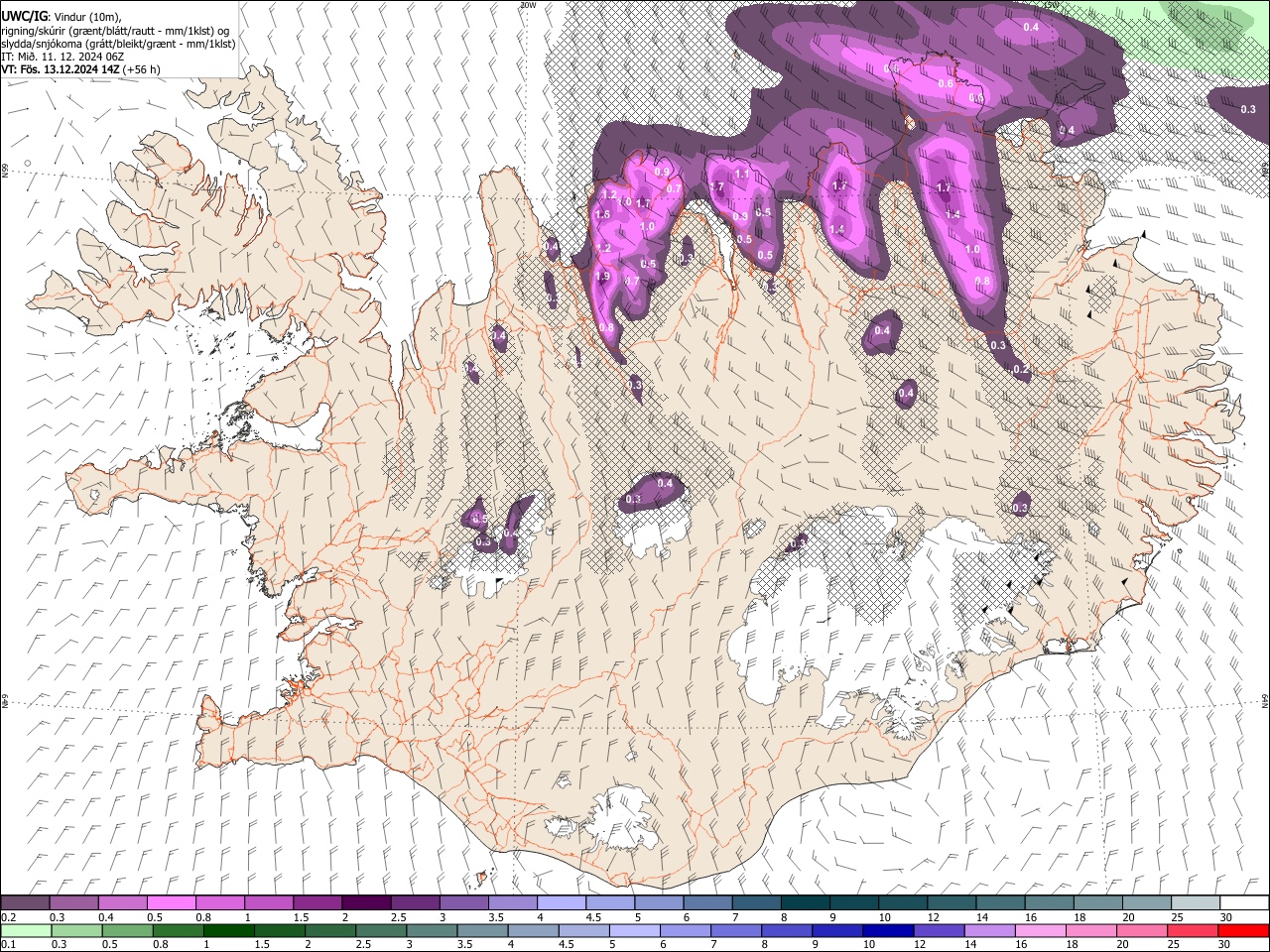Click the 'slydda/snjókoma (grátt/bleikt/grænt - mm/1klst)' line
The height and width of the screenshot is (952, 1270).
coord(116,45)
